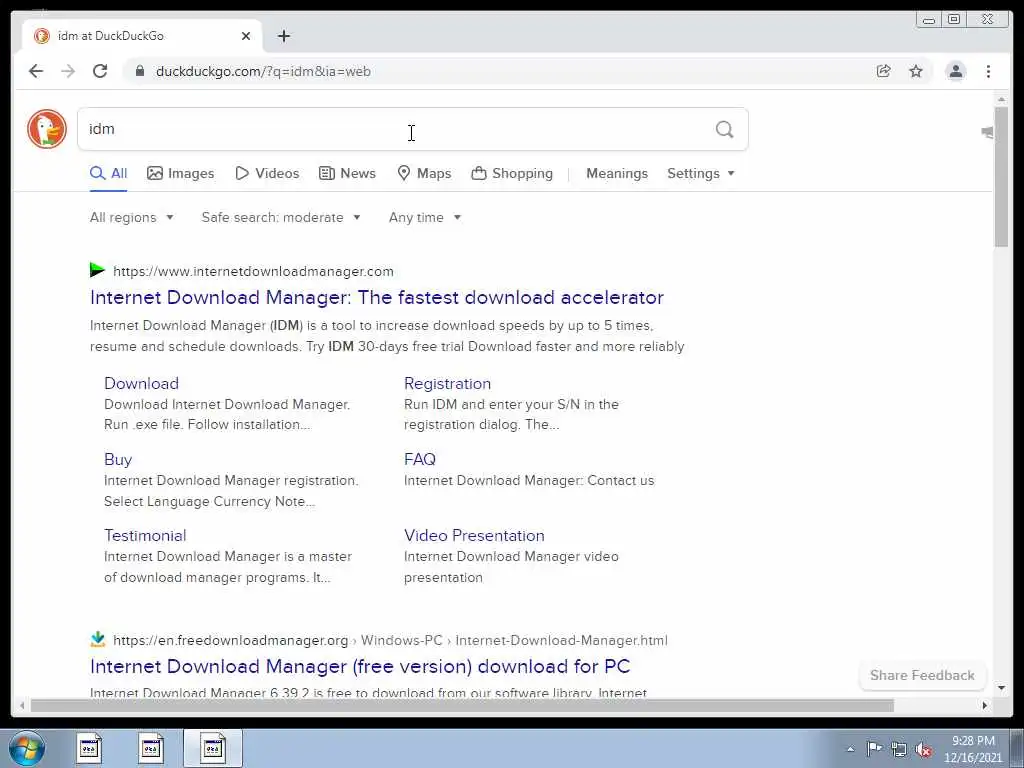The height and width of the screenshot is (768, 1024).
Task: Switch to News tab
Action: click(347, 173)
